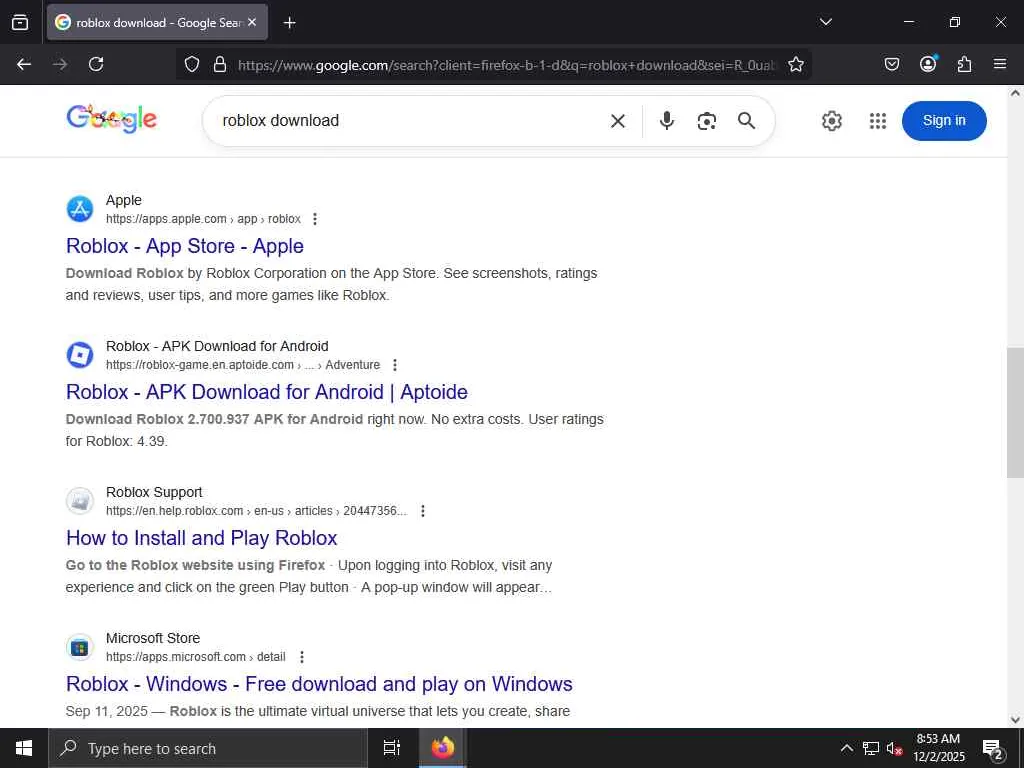Open the notification center icon

tap(993, 749)
